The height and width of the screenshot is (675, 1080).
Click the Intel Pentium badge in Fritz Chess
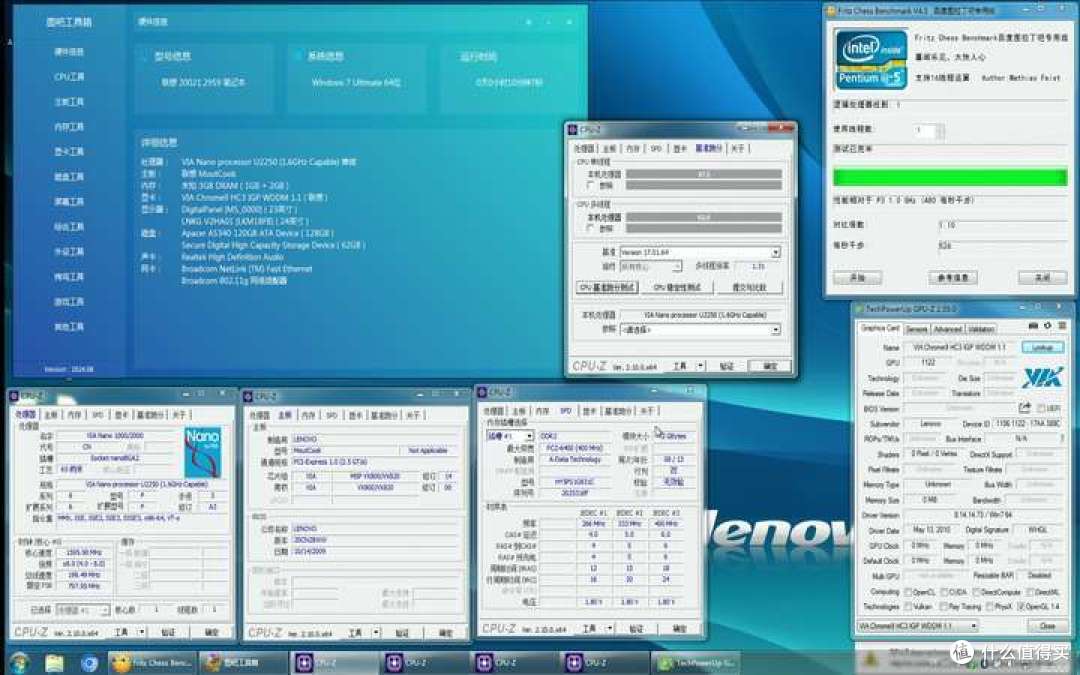click(x=871, y=59)
